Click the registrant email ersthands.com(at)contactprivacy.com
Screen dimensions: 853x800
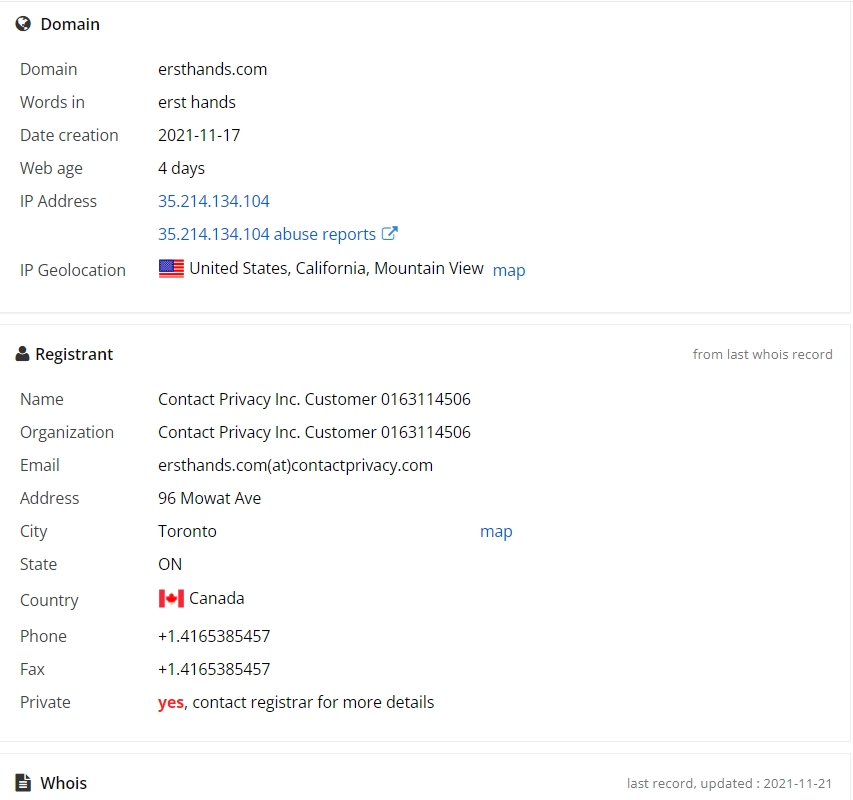pos(295,466)
